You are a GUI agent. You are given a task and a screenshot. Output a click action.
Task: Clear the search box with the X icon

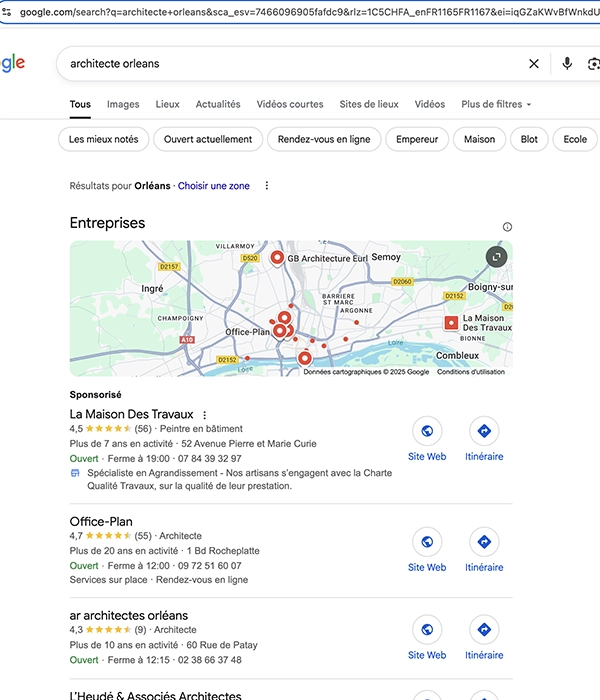(x=534, y=63)
